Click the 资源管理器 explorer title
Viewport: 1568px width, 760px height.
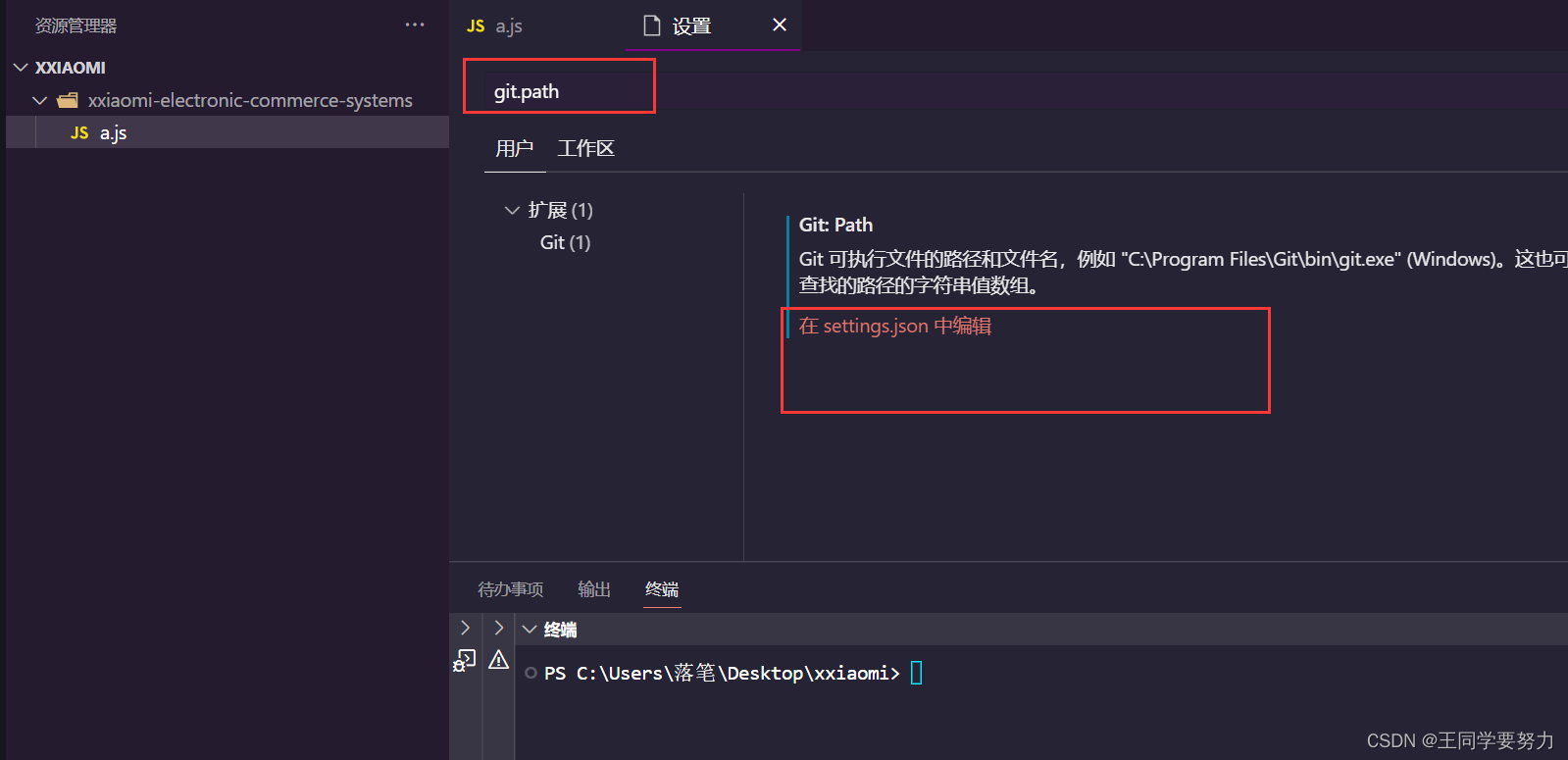point(76,25)
